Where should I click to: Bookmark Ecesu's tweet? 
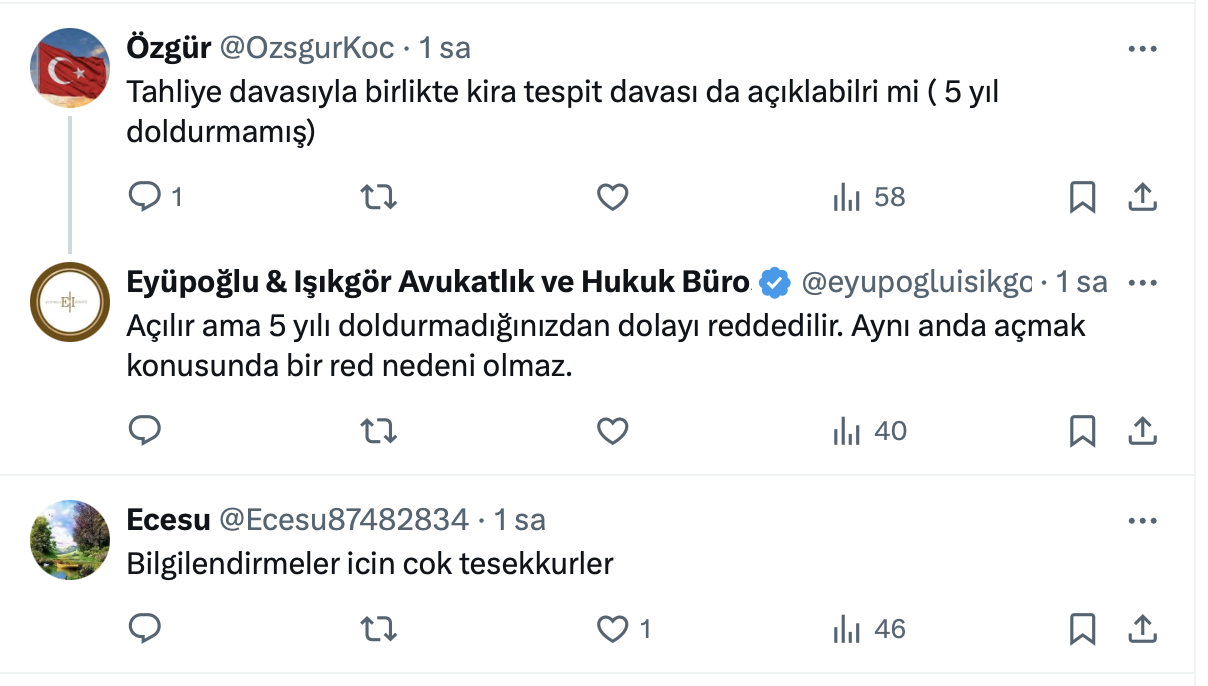point(1082,628)
